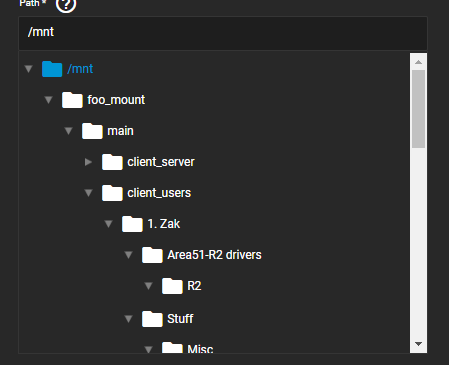Select the blue /mnt folder icon
This screenshot has width=449, height=365.
tap(52, 69)
